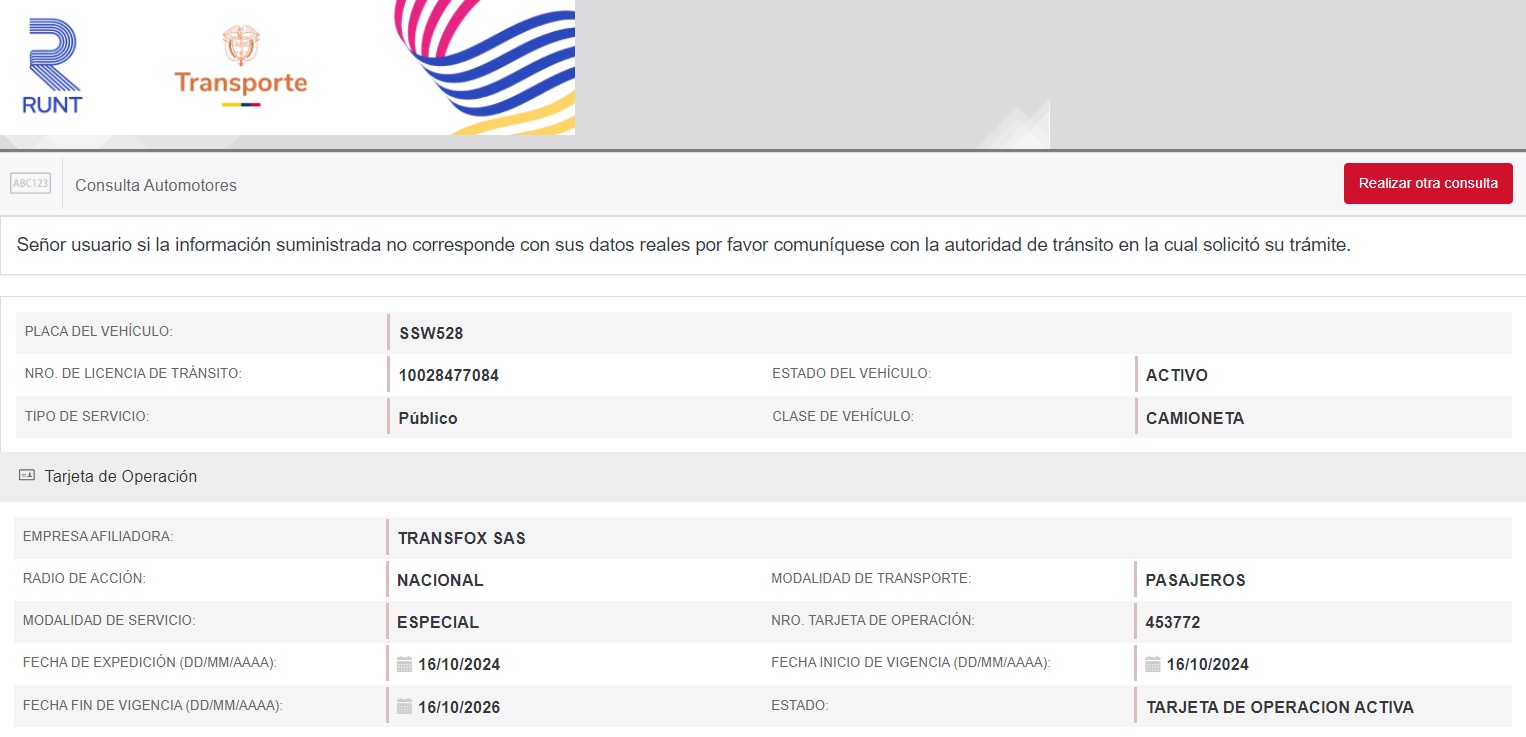Collapse the Tarjeta de Operación section
Screen dimensions: 1526x737
coord(121,477)
